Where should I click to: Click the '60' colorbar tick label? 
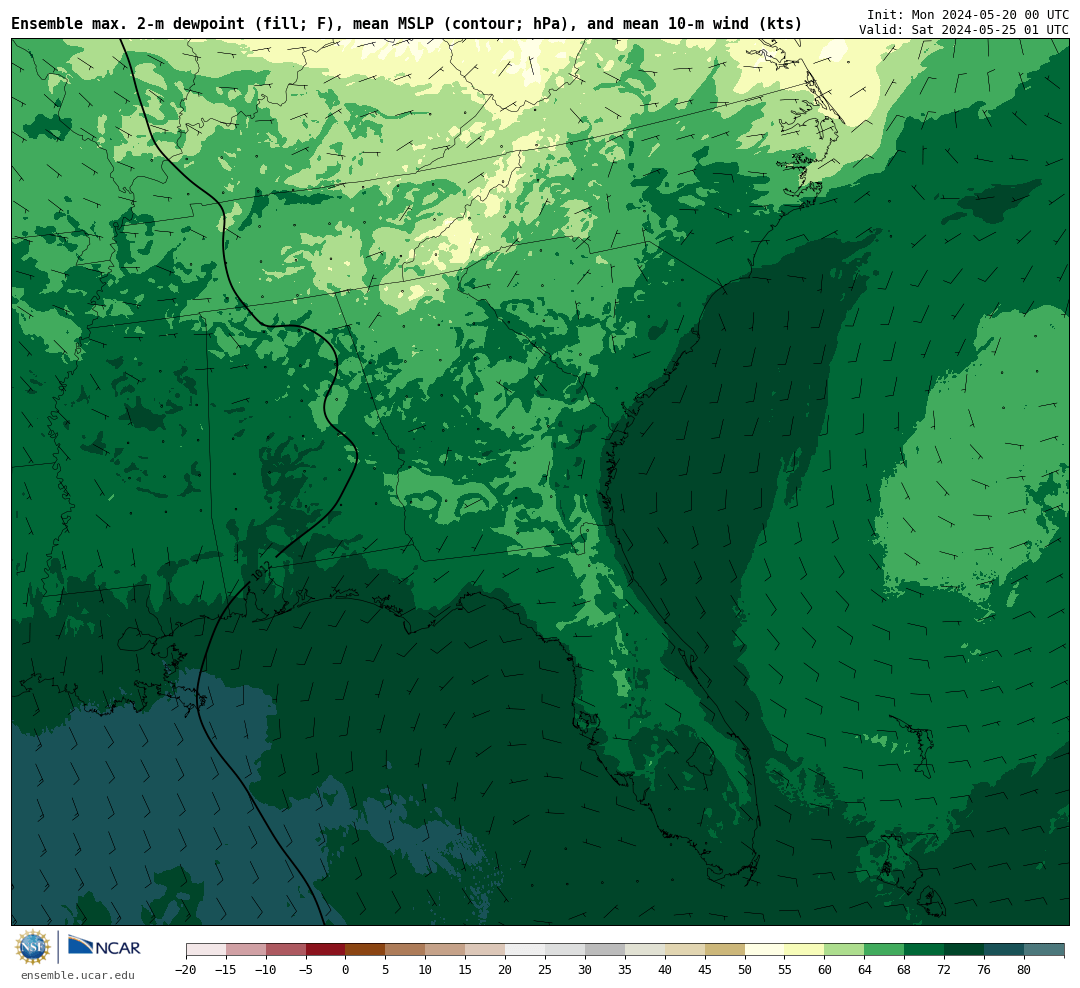[x=825, y=970]
